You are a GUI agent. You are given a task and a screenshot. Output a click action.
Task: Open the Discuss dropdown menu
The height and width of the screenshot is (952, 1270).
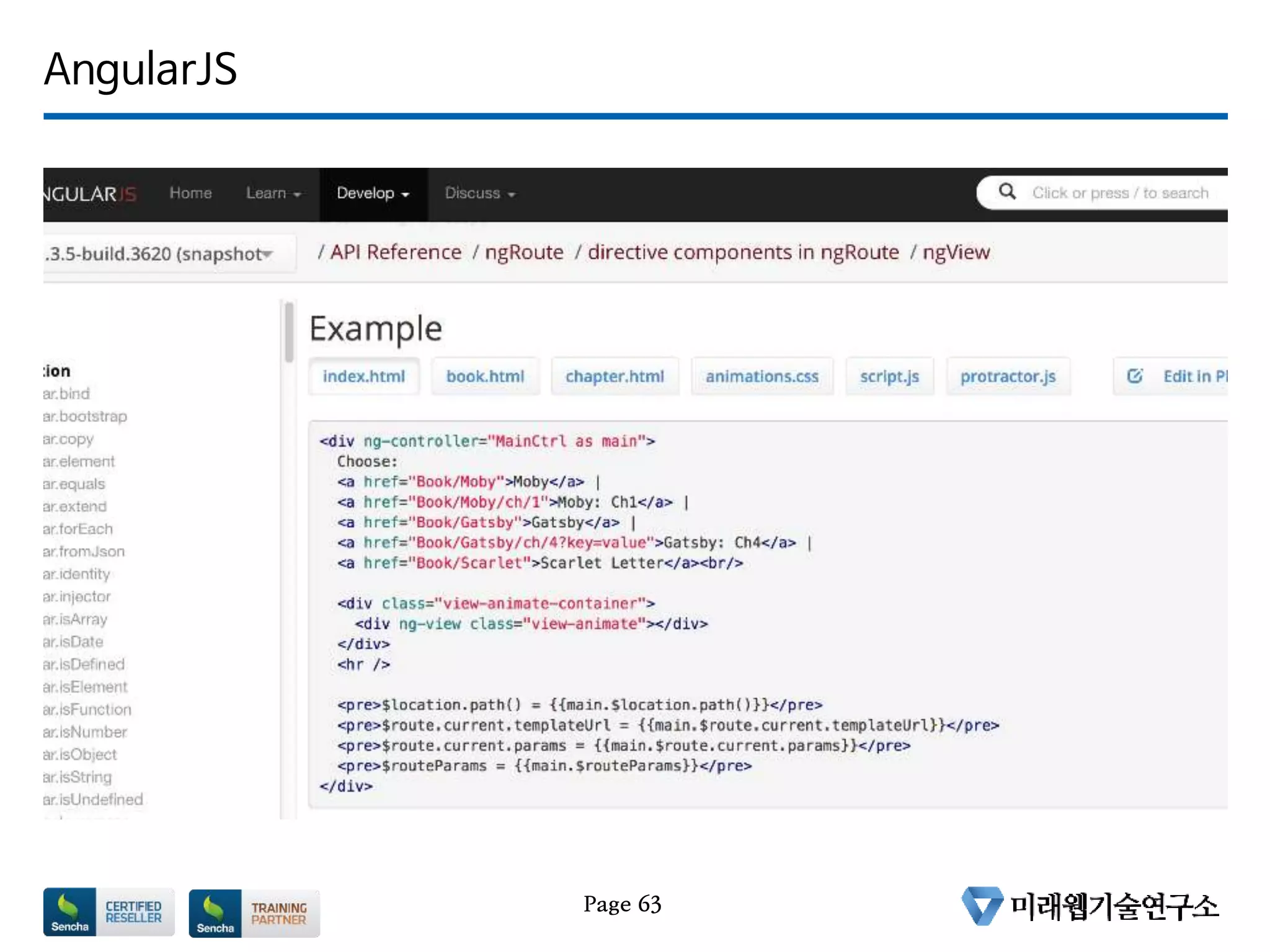coord(480,193)
